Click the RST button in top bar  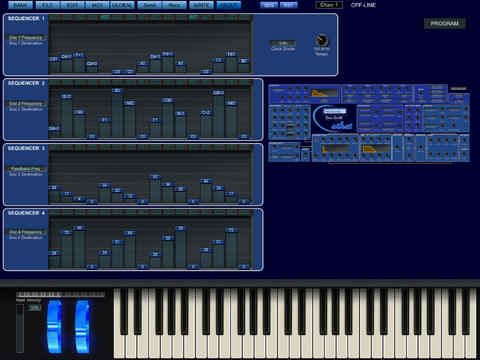(x=289, y=5)
